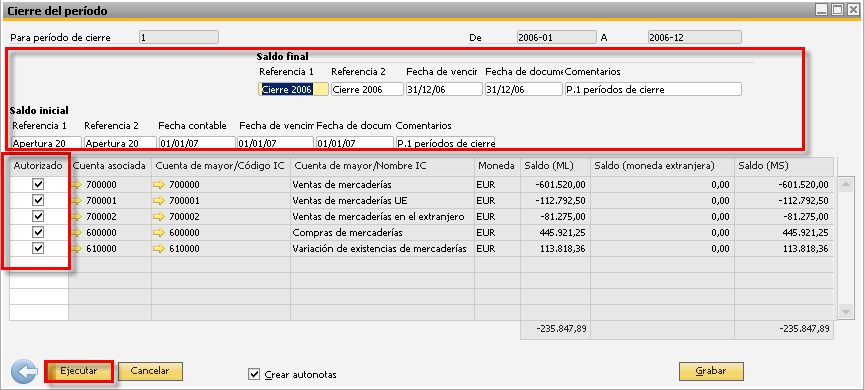The image size is (865, 390).
Task: Open link arrow for Código IC 600000
Action: tap(159, 233)
